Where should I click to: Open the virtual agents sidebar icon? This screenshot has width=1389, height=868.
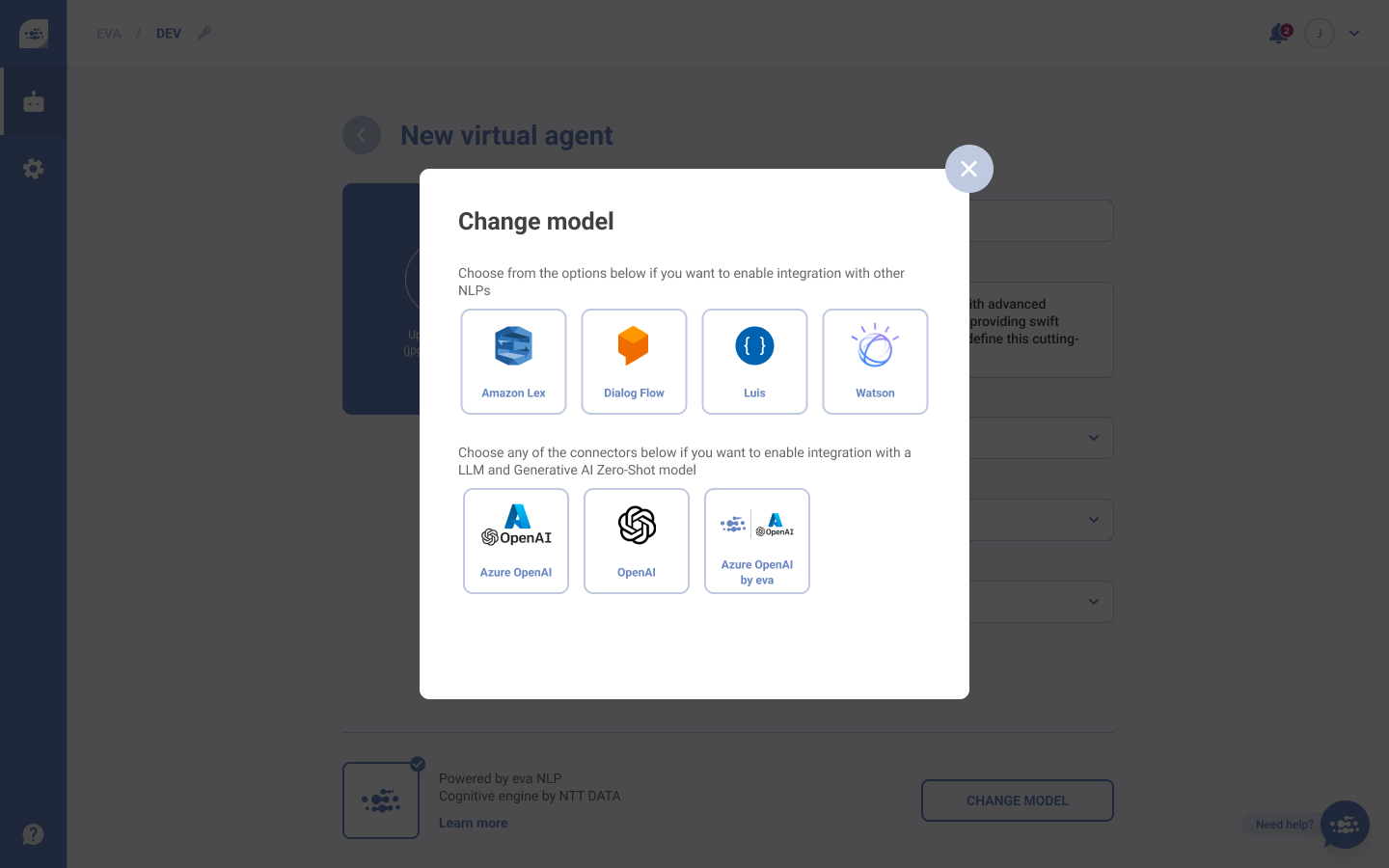(x=34, y=101)
